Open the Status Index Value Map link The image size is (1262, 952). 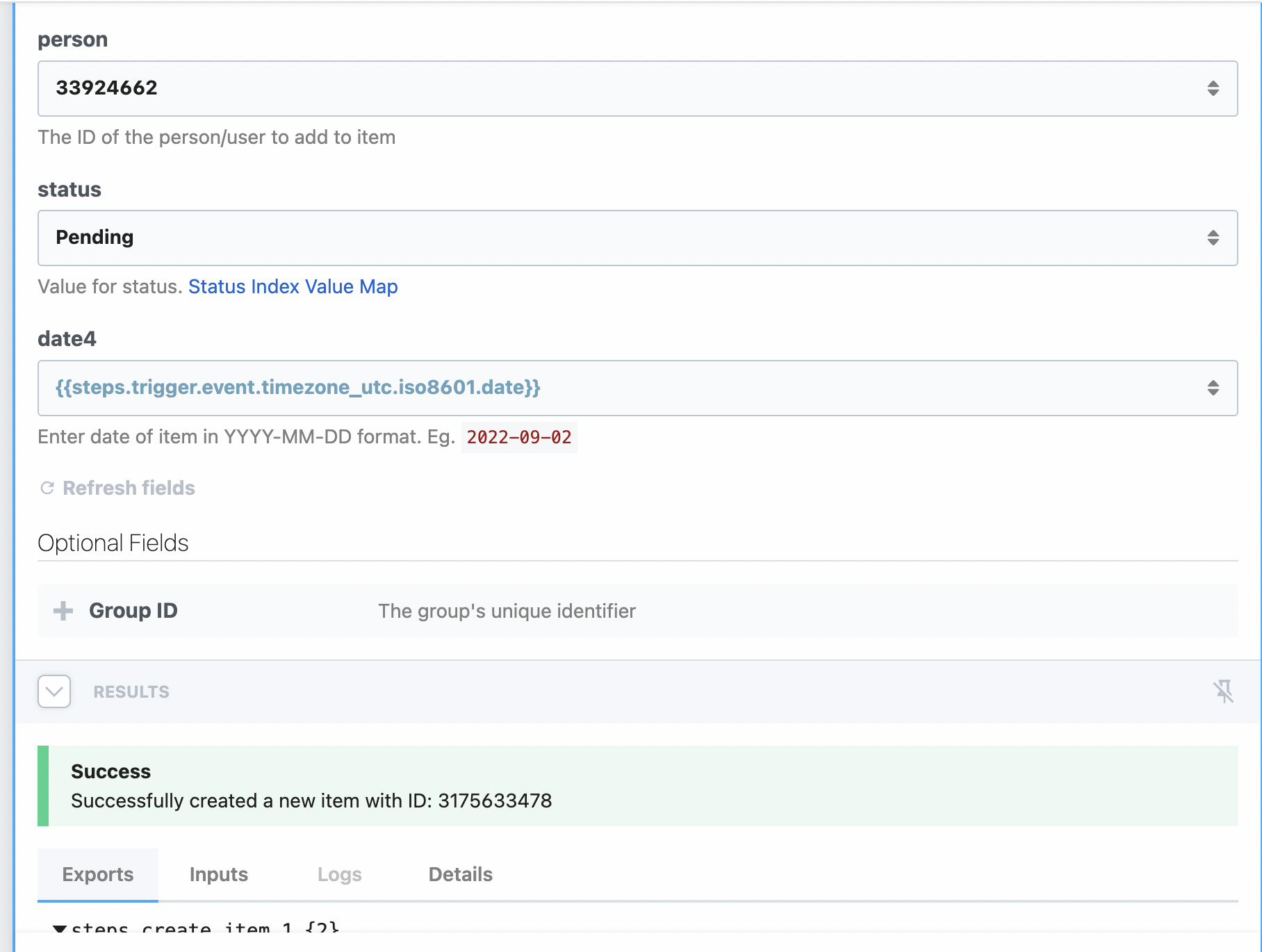[293, 286]
